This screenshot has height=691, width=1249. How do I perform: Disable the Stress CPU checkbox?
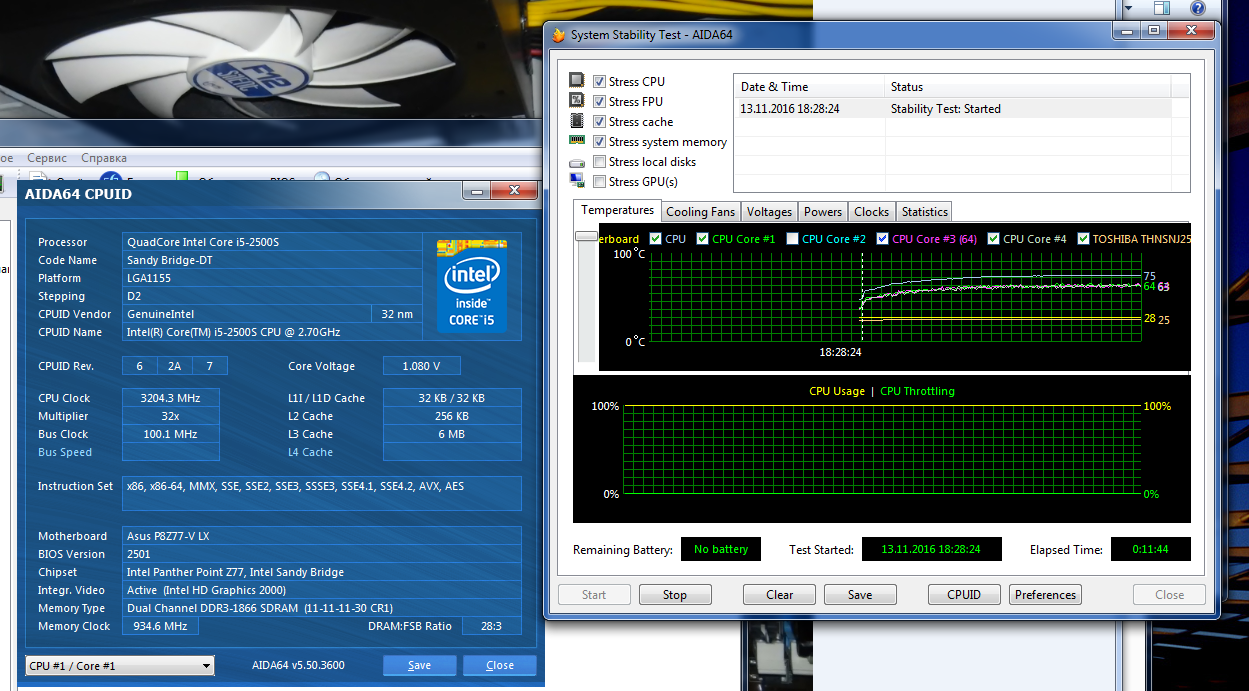(x=599, y=81)
